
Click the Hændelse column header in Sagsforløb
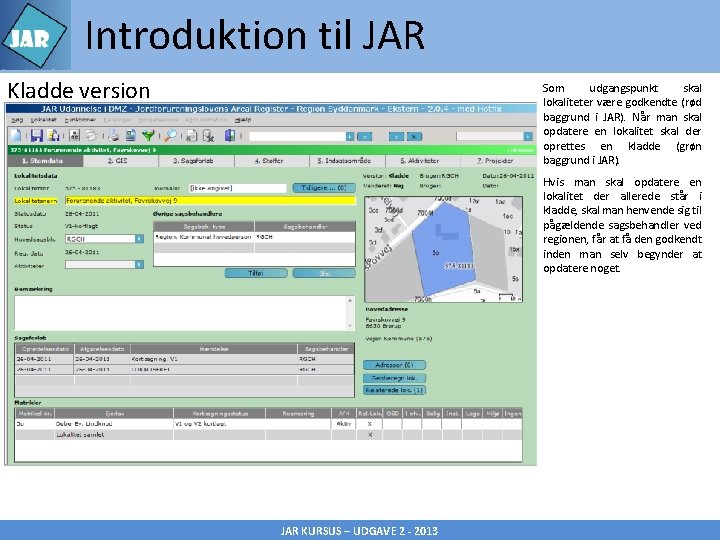tap(214, 349)
